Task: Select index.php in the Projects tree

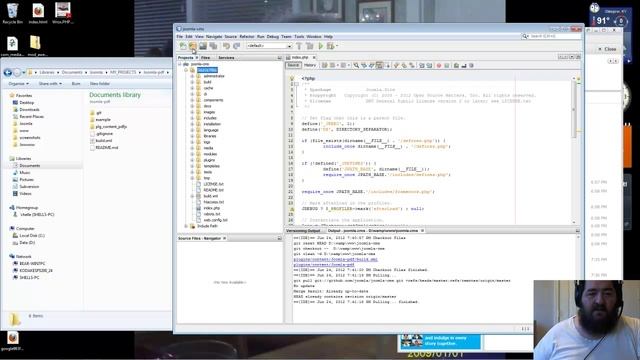Action: tap(211, 208)
